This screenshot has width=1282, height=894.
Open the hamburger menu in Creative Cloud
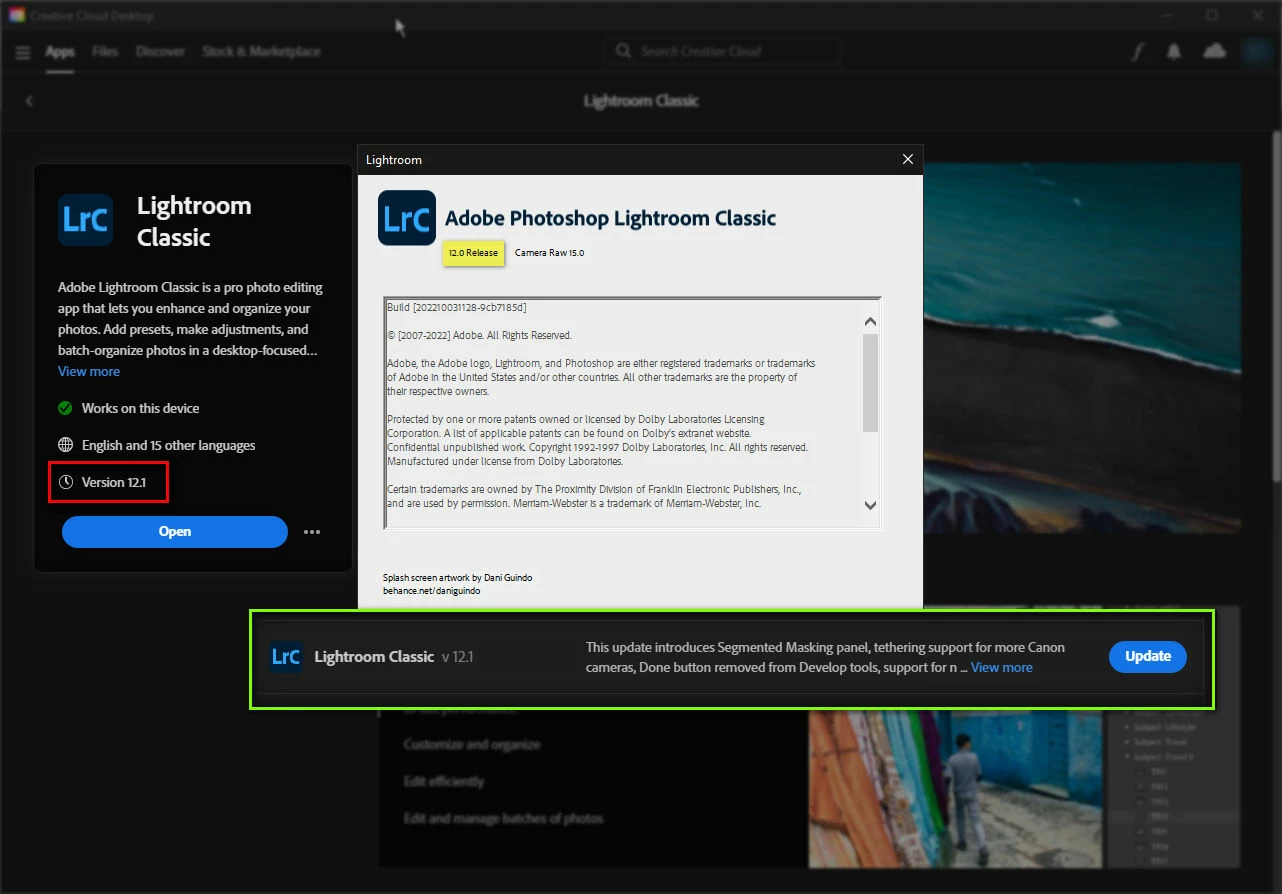click(x=23, y=52)
